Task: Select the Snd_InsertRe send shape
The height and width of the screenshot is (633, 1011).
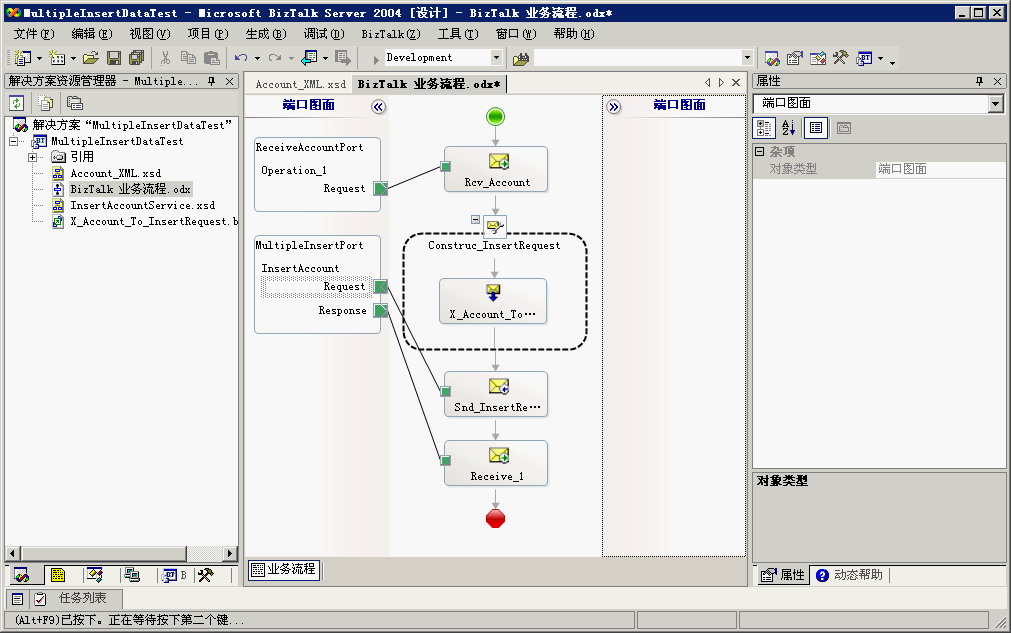Action: coord(496,394)
